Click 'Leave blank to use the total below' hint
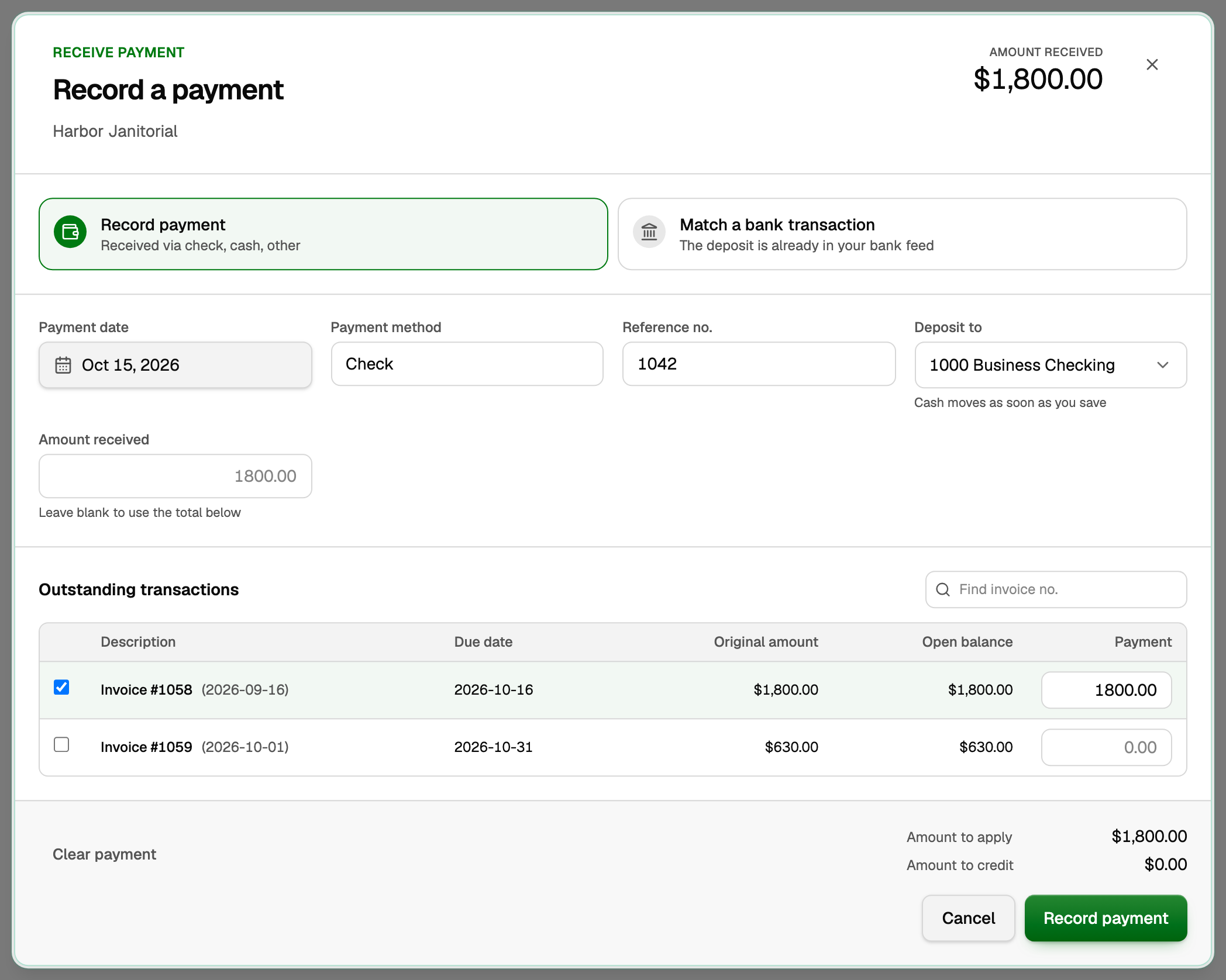This screenshot has height=980, width=1226. click(x=140, y=512)
